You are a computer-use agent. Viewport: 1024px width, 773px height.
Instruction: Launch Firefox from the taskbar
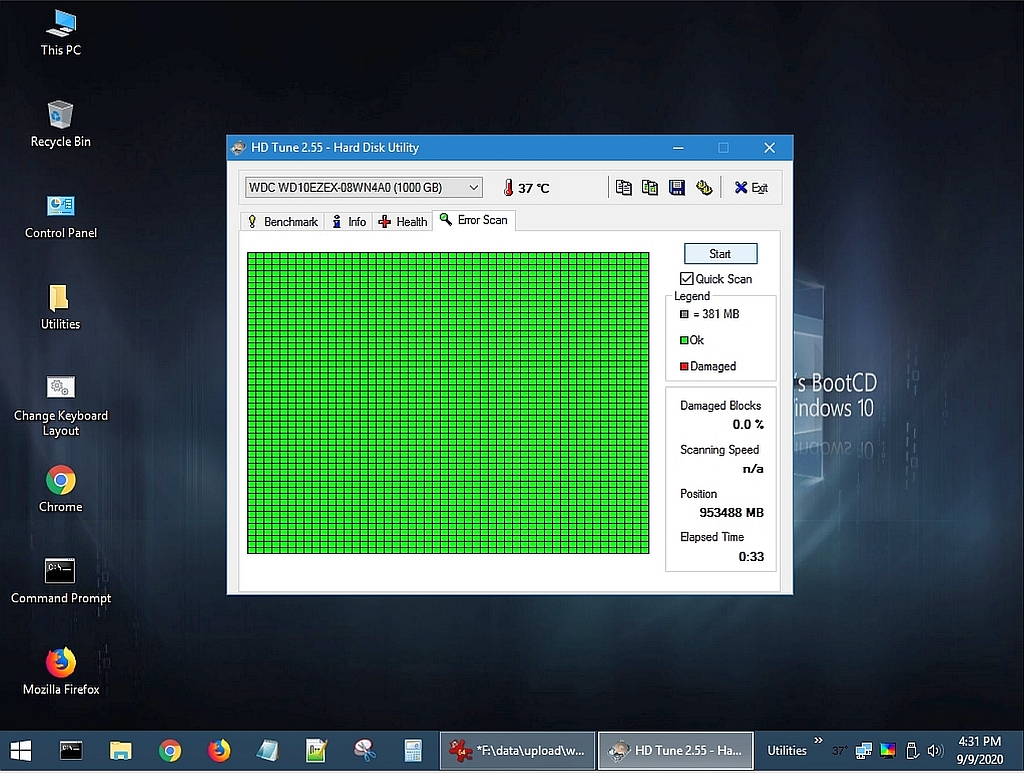click(219, 751)
